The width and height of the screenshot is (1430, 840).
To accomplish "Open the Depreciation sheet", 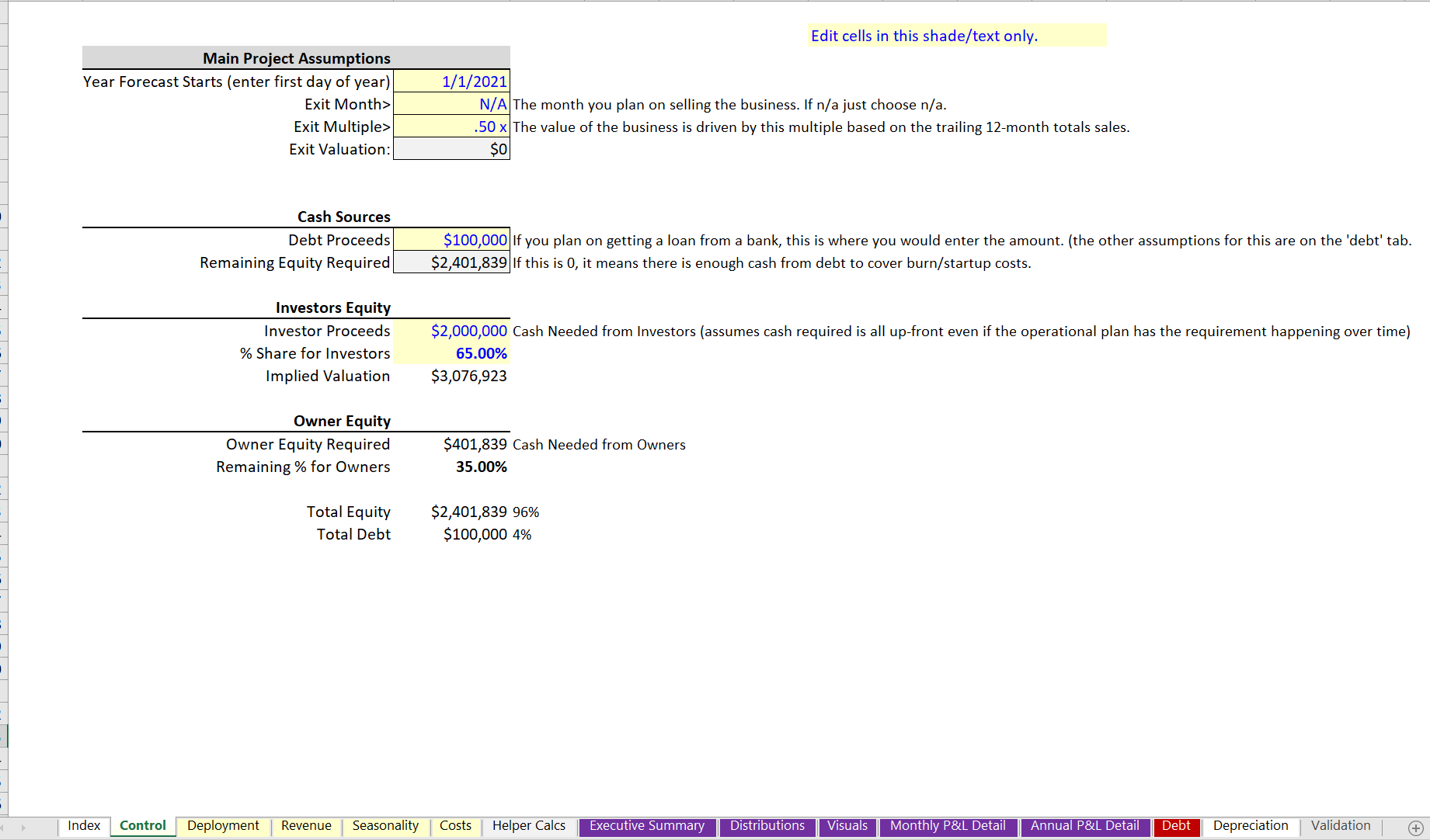I will [1250, 826].
